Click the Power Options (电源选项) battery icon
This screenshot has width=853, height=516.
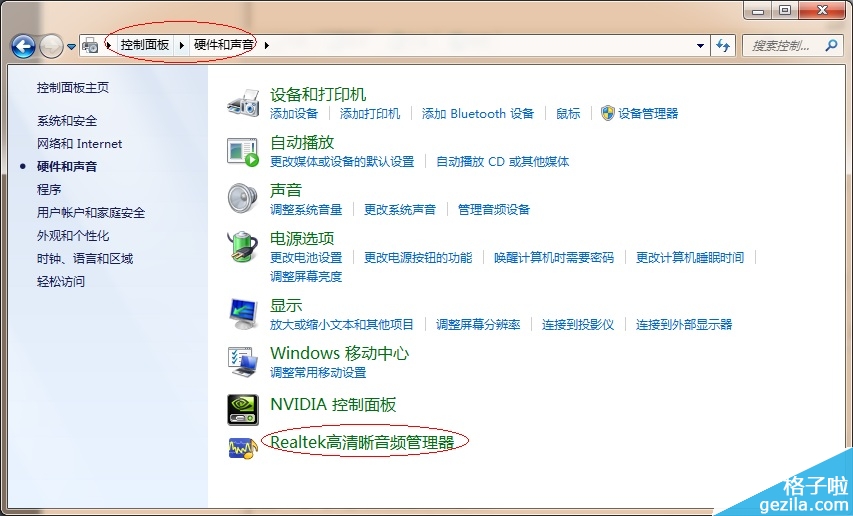point(244,246)
